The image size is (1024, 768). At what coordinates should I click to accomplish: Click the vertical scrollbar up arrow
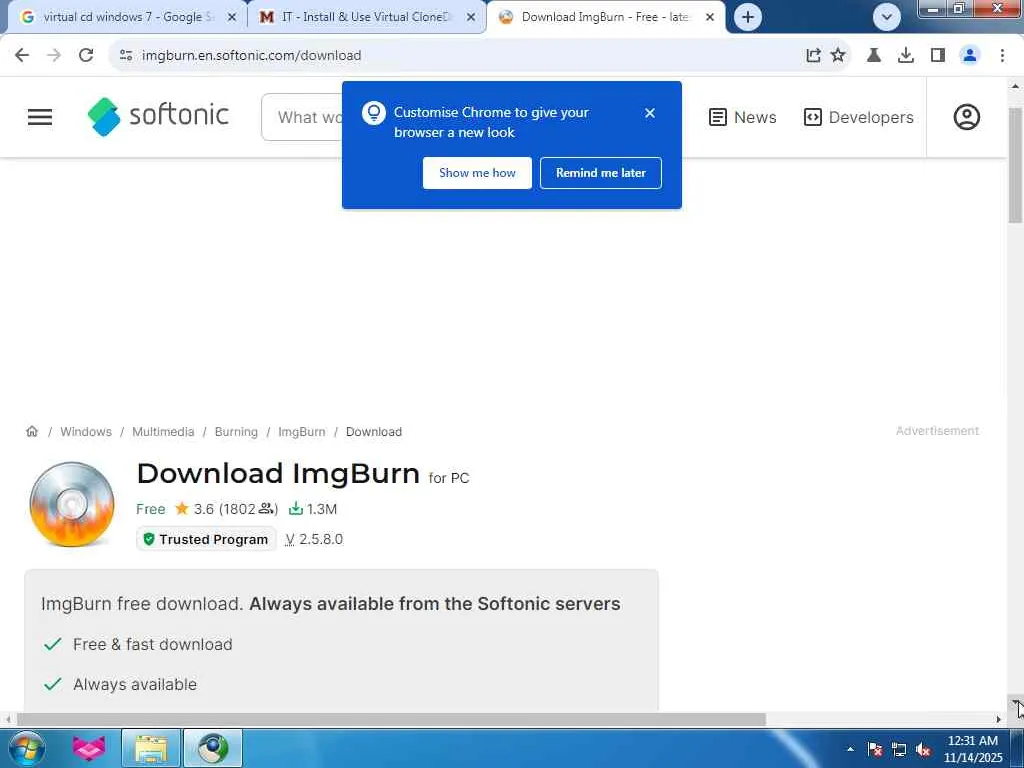(x=1016, y=86)
